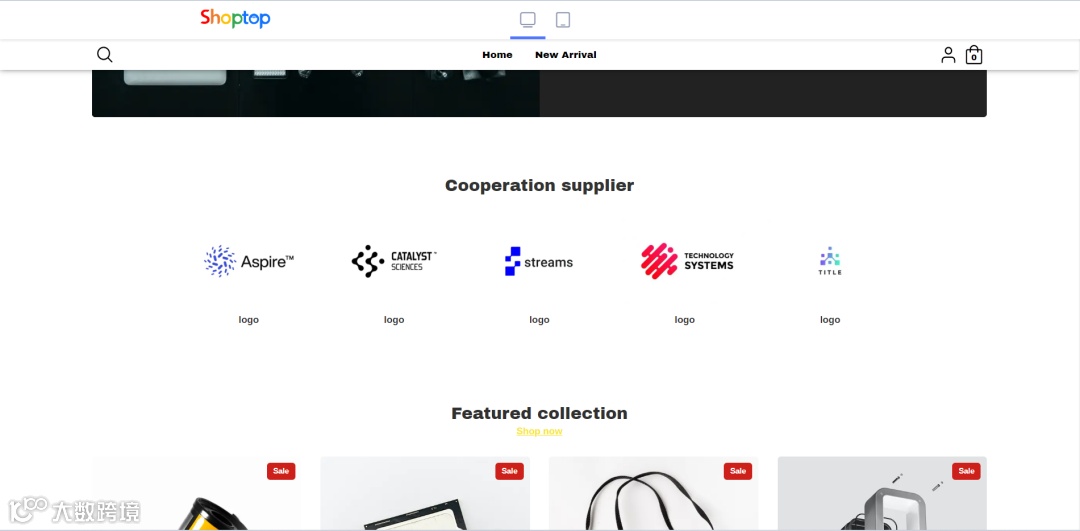Click the dark hero banner image

pyautogui.click(x=315, y=93)
